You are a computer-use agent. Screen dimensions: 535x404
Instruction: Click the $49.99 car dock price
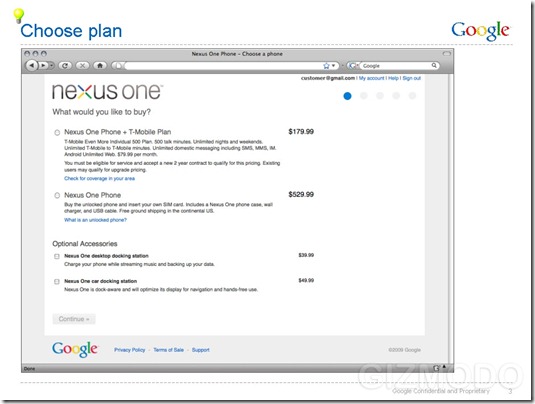[306, 280]
